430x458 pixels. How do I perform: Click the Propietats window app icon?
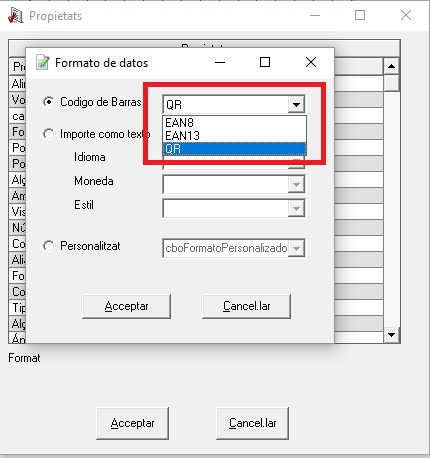(15, 16)
